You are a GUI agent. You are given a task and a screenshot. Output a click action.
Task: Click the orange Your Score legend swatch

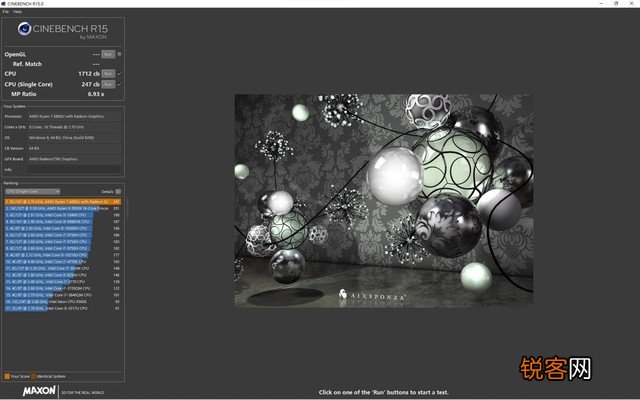[7, 376]
